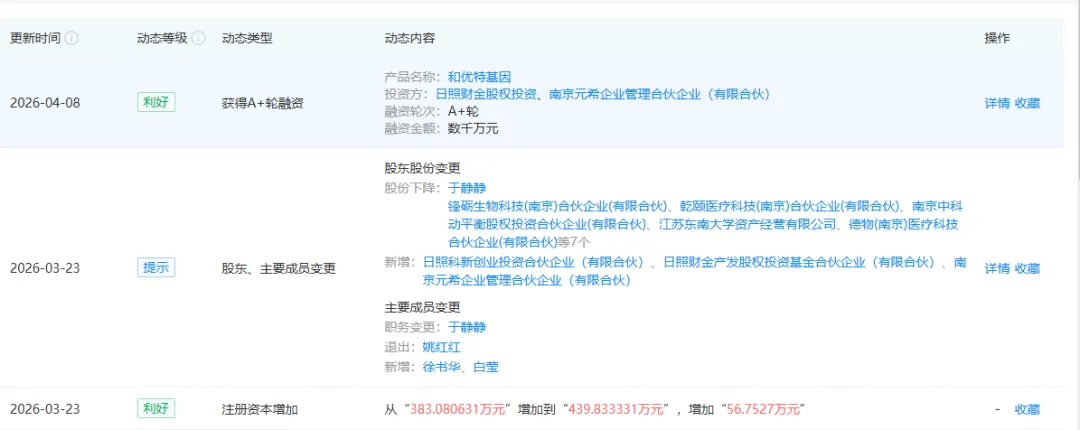Select increase value 56.7527万元
The width and height of the screenshot is (1080, 430).
tap(765, 409)
